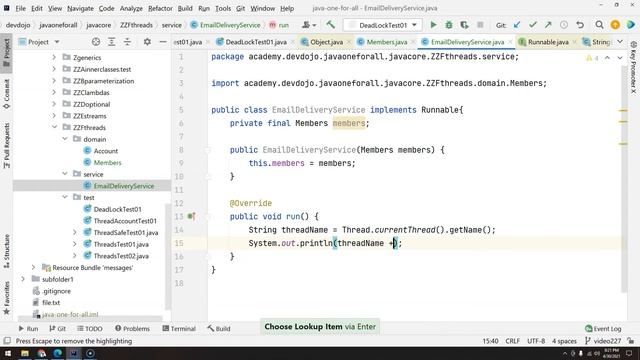Image resolution: width=640 pixels, height=360 pixels.
Task: Click the UTF-8 encoding indicator
Action: [x=536, y=341]
